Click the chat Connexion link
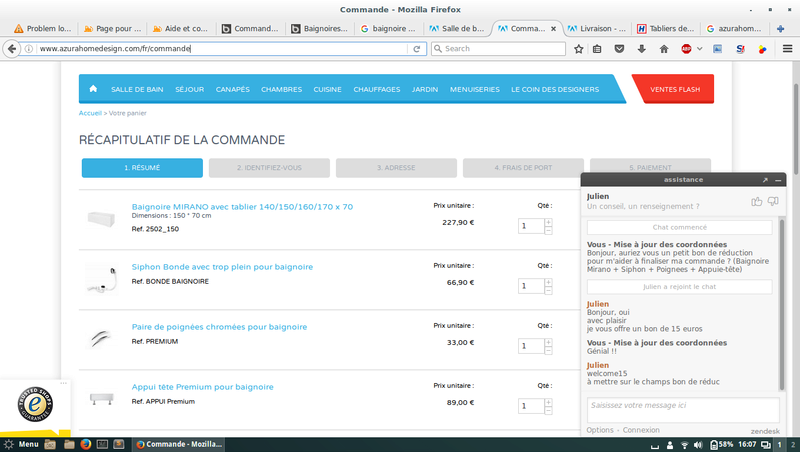Image resolution: width=800 pixels, height=452 pixels. (x=641, y=430)
